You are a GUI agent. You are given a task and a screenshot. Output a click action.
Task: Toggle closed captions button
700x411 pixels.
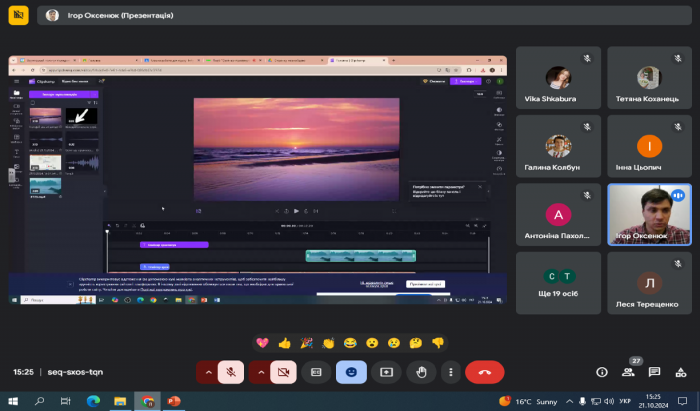pyautogui.click(x=317, y=371)
